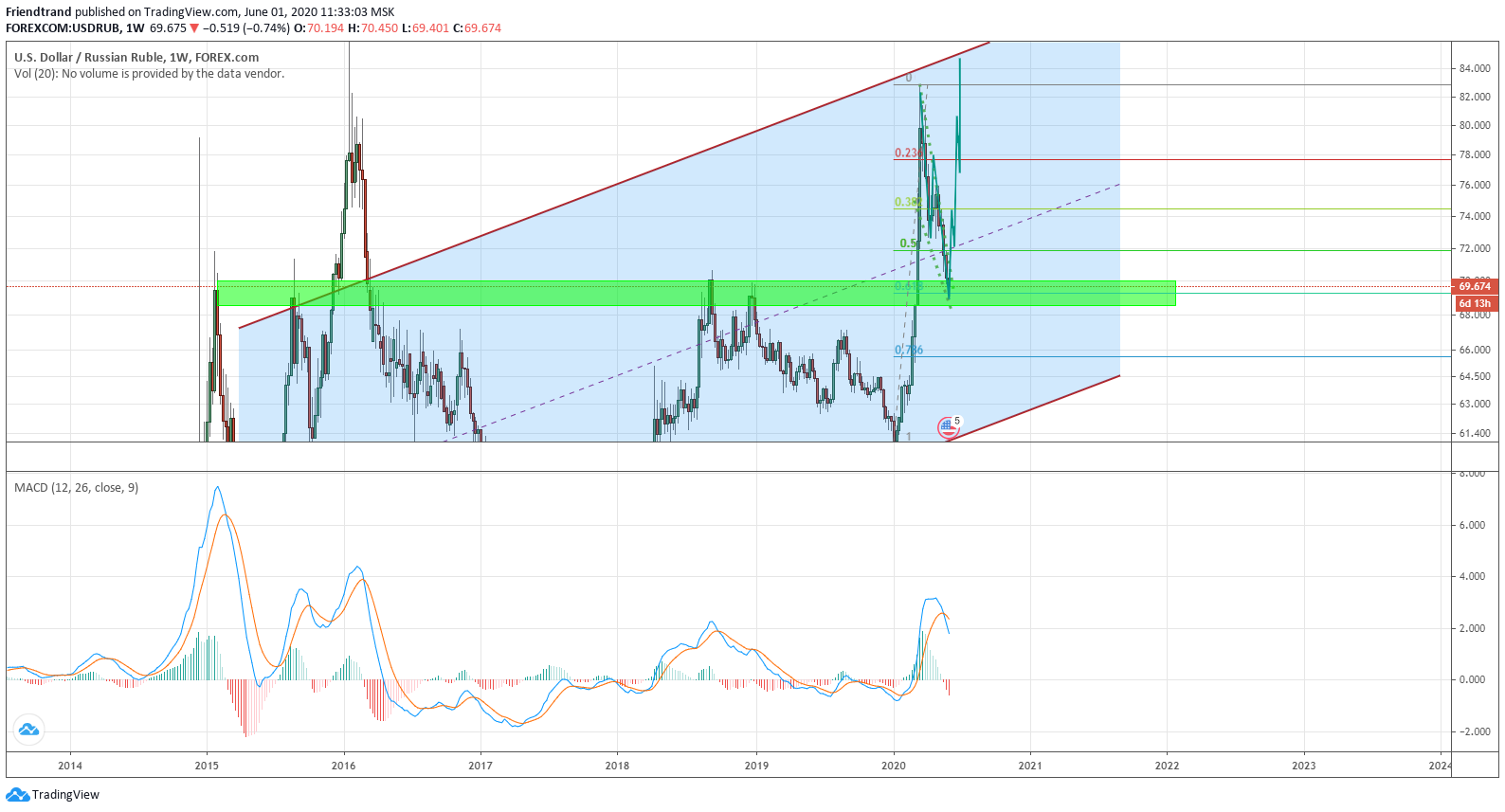Click the round cloud icon in MACD pane

coord(28,730)
